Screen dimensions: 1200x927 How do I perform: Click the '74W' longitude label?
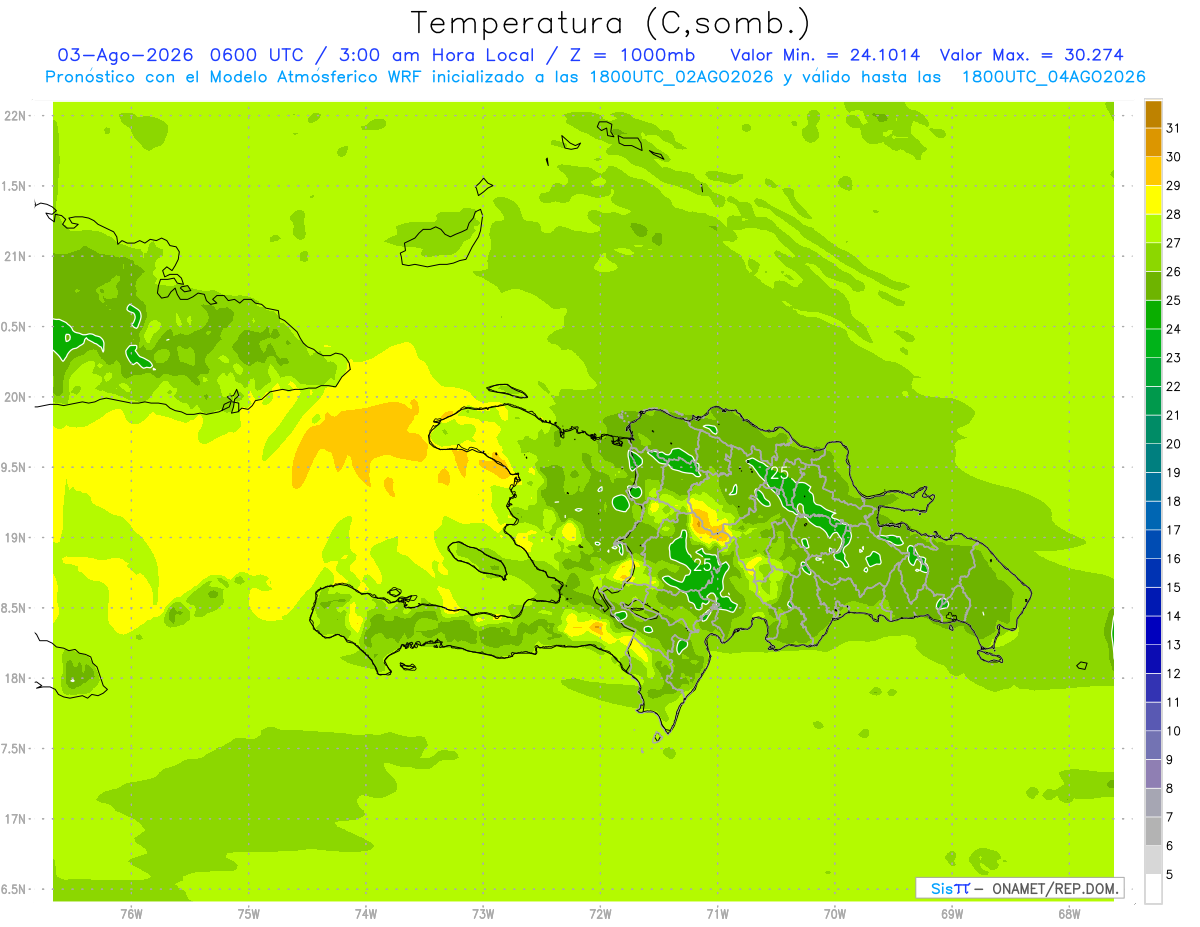[x=366, y=914]
